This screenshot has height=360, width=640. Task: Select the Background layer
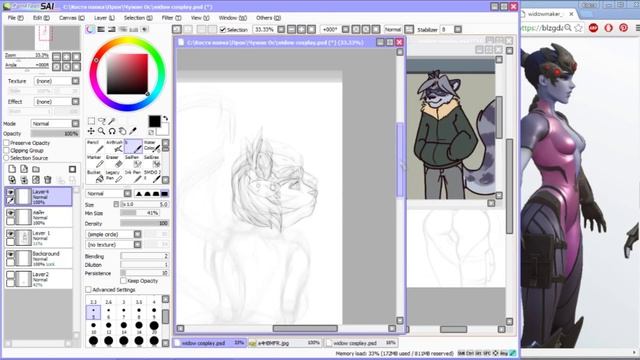39,258
